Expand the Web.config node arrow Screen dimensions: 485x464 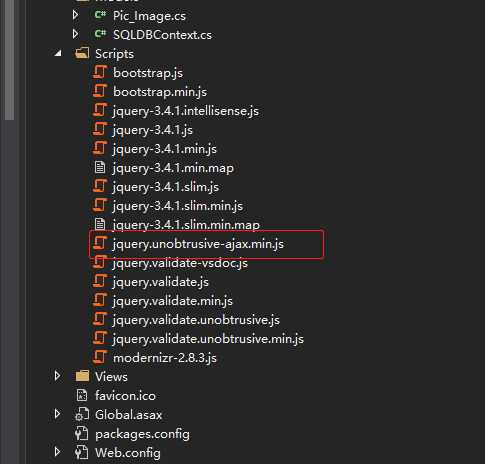(x=57, y=452)
